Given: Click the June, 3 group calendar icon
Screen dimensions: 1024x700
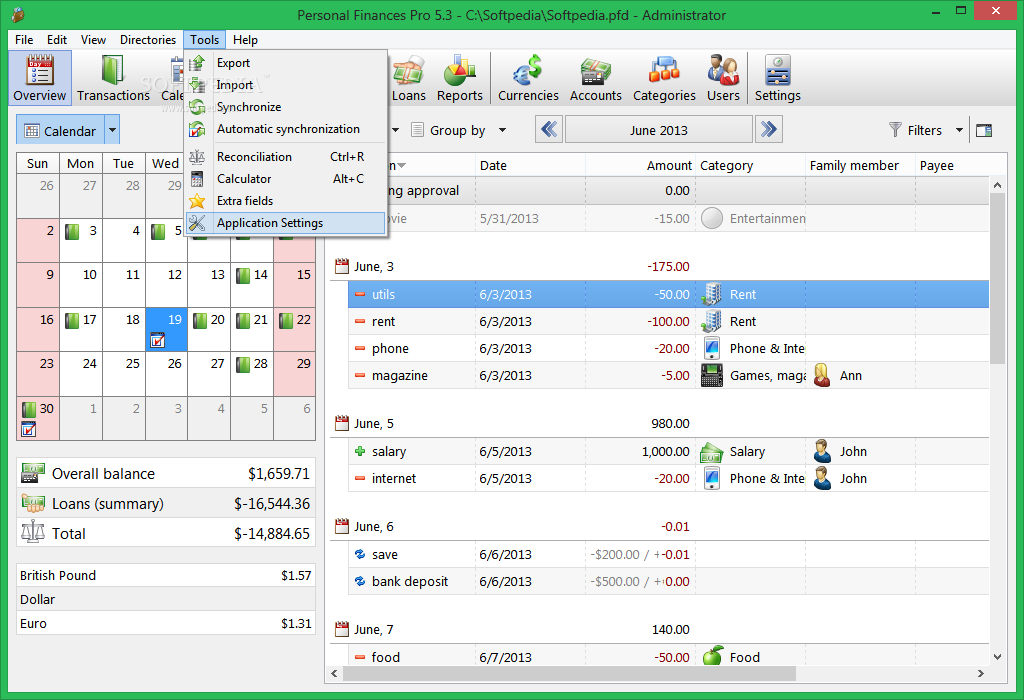Looking at the screenshot, I should pos(342,266).
